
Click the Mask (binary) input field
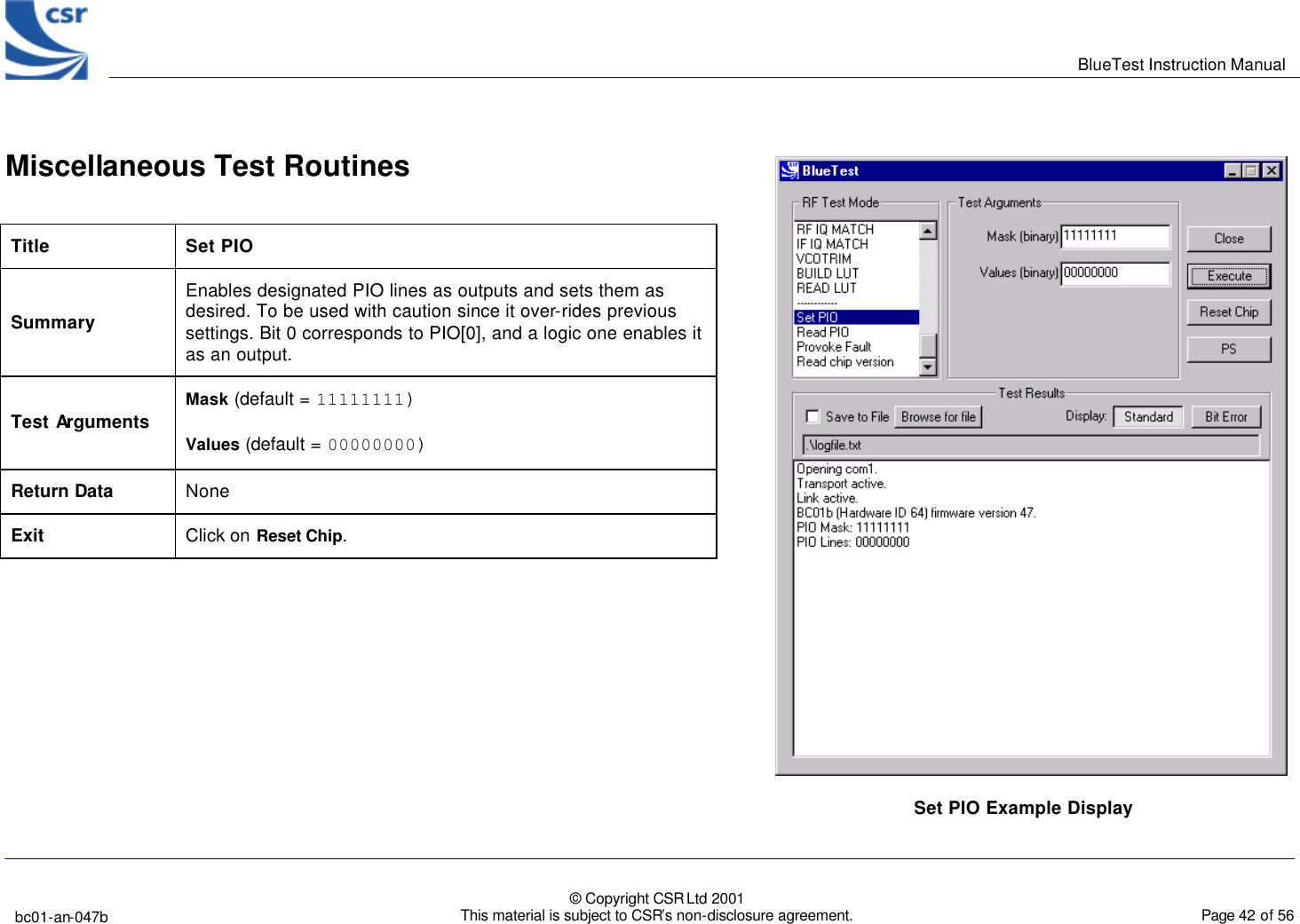click(1115, 236)
